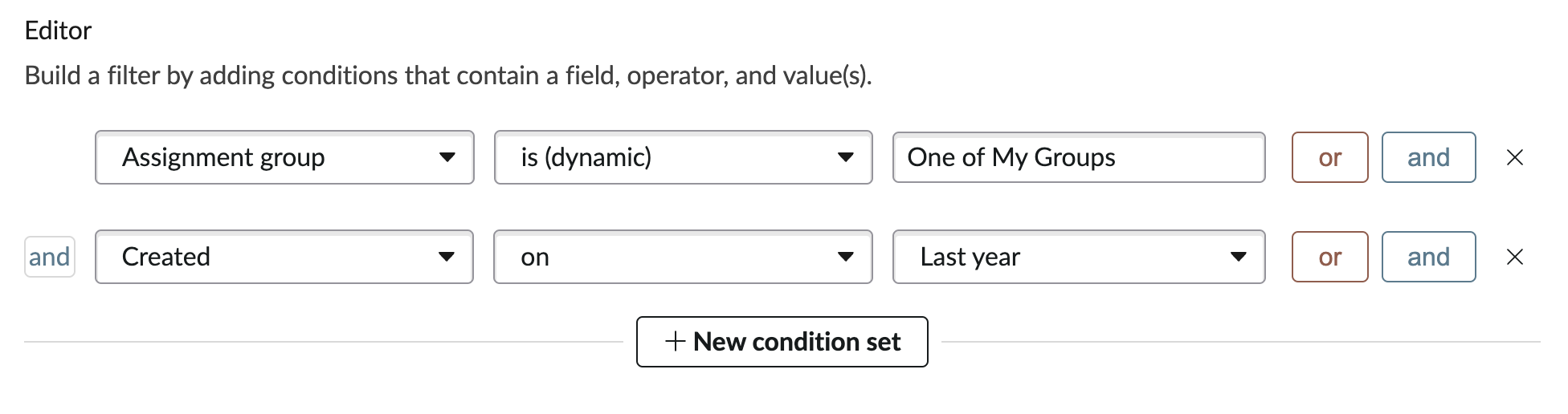Click the arrow on the "on" dropdown
Viewport: 1568px width, 414px height.
(x=845, y=257)
